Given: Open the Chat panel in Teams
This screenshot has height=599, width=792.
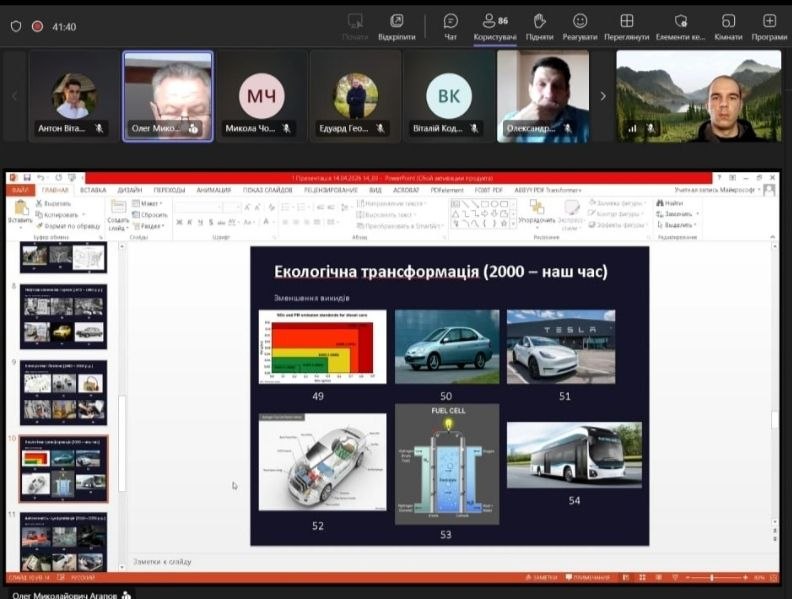Looking at the screenshot, I should click(x=451, y=25).
